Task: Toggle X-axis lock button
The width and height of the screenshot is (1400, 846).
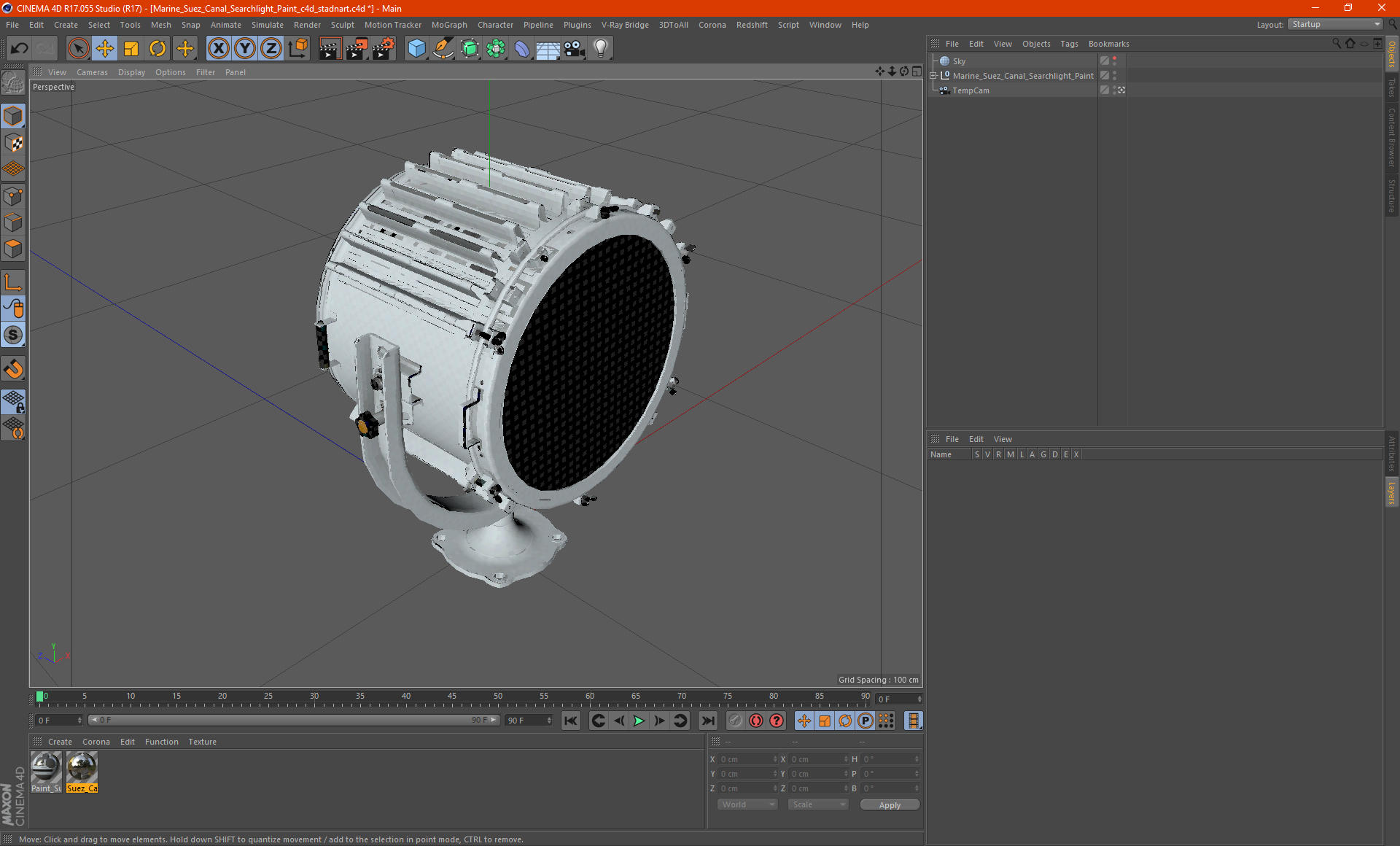Action: [x=218, y=49]
